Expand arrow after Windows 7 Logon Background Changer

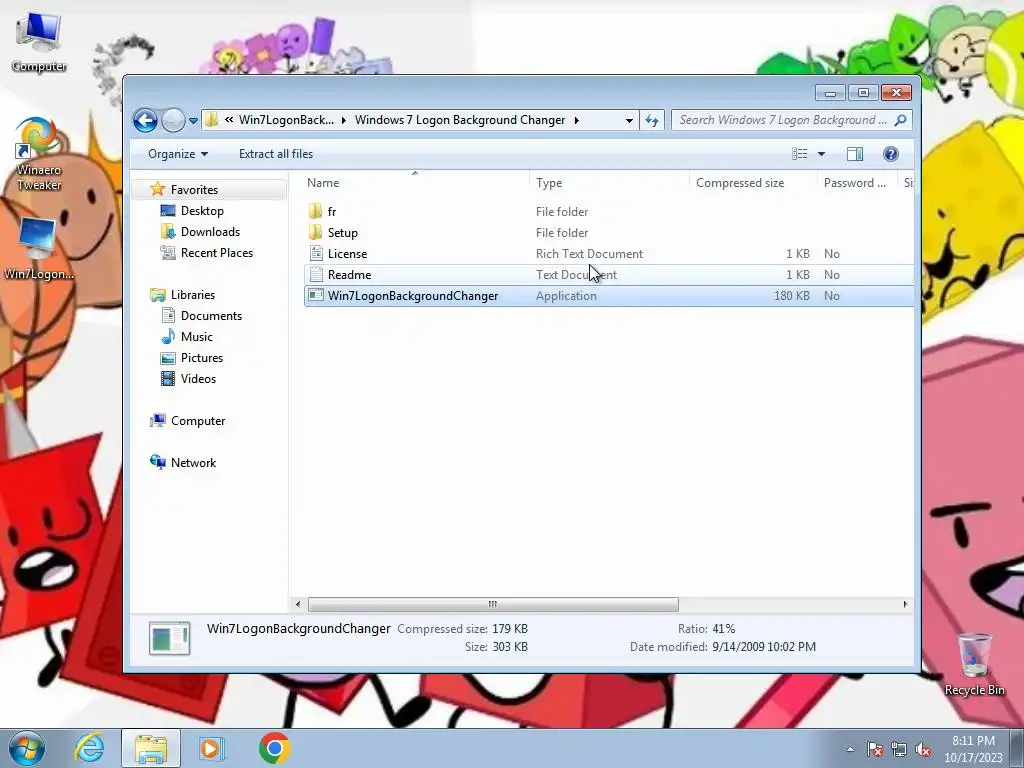pyautogui.click(x=577, y=120)
